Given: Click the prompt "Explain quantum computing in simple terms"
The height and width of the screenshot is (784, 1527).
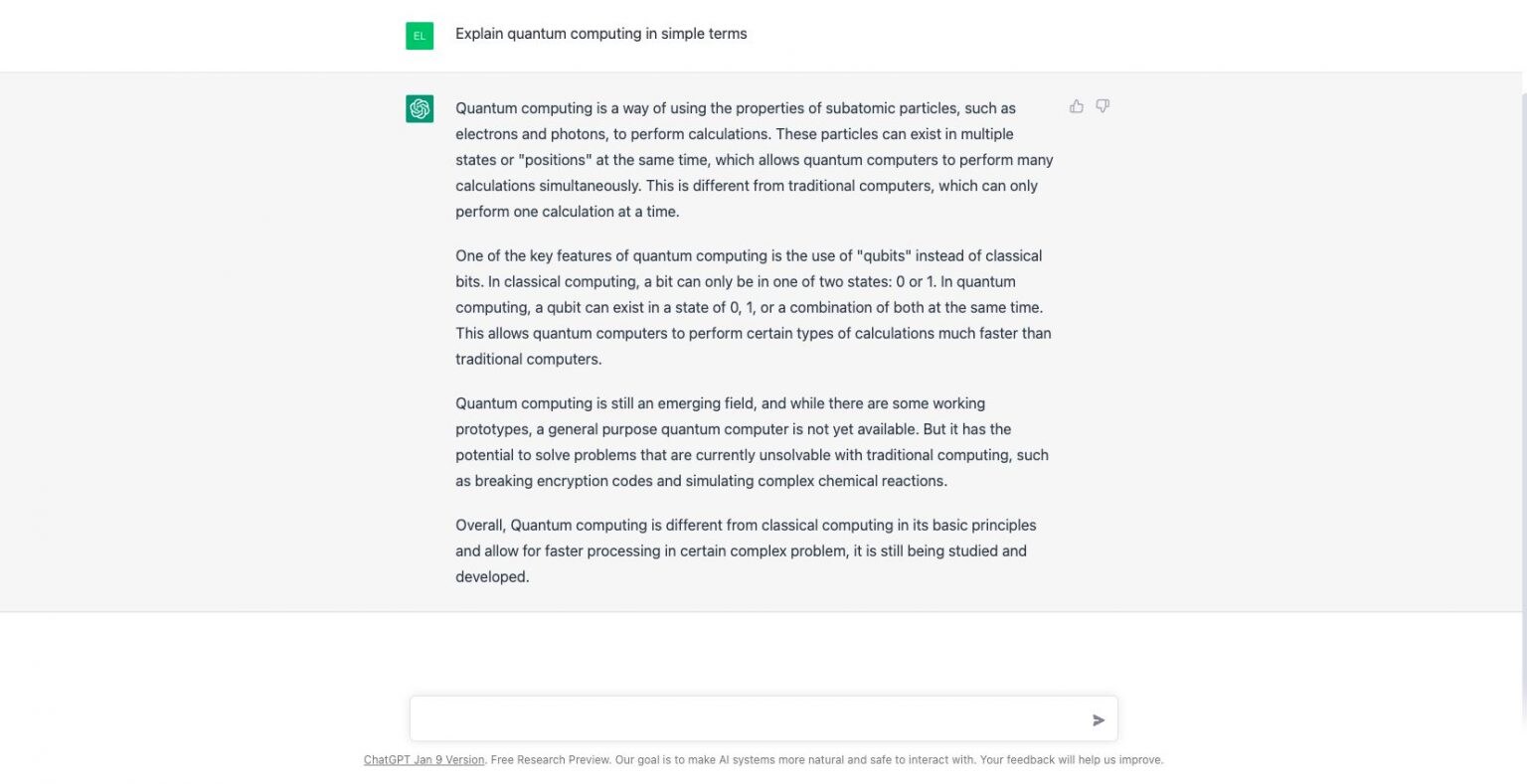Looking at the screenshot, I should pyautogui.click(x=600, y=34).
